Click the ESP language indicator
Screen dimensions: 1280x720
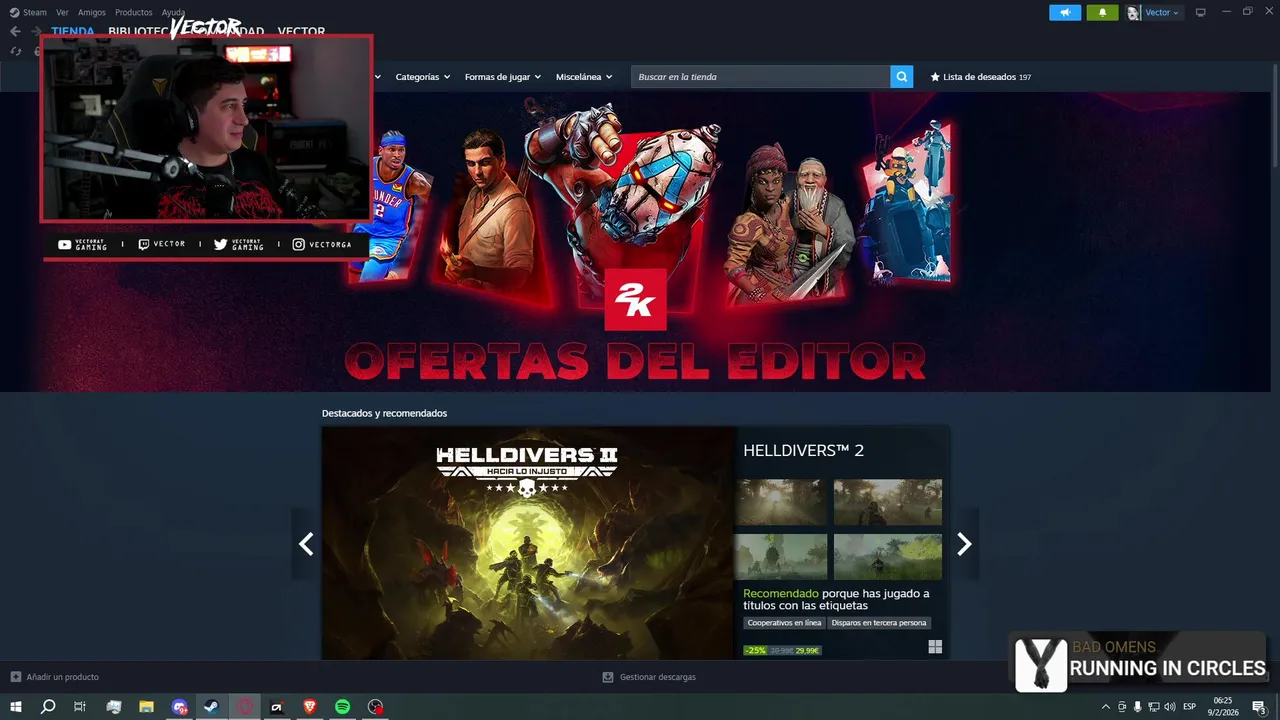coord(1190,707)
